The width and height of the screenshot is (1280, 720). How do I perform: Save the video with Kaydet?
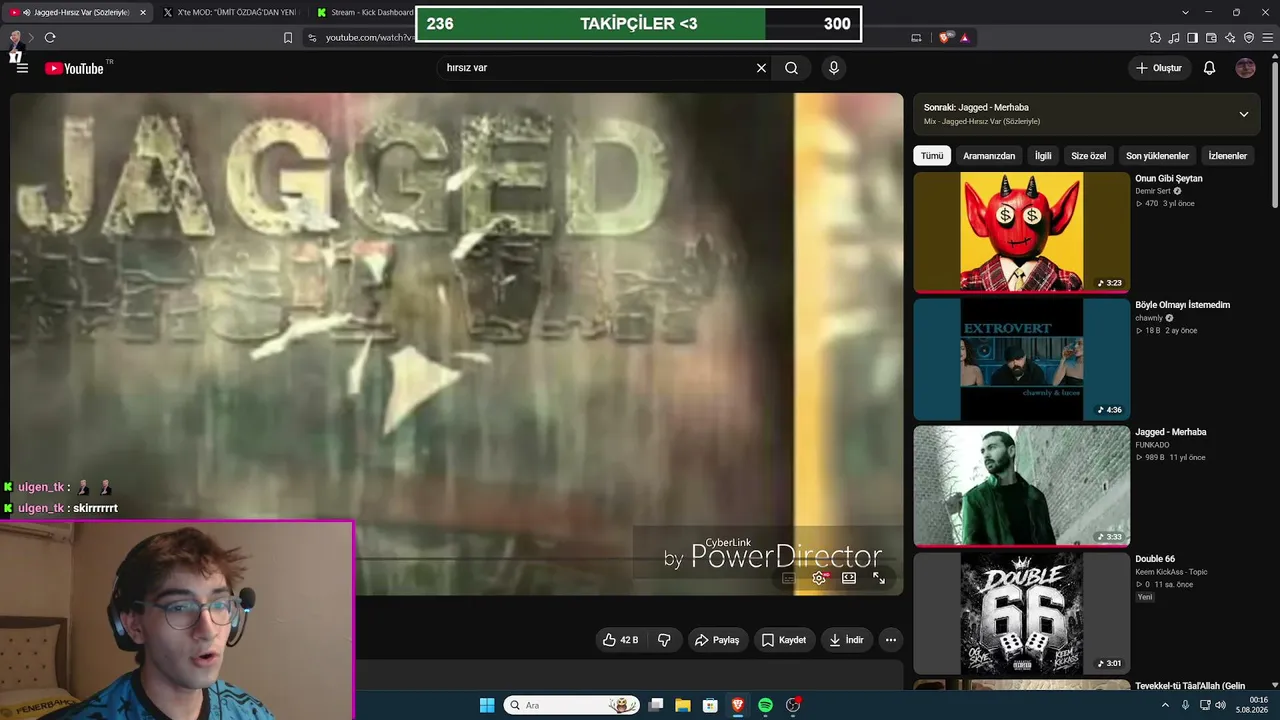coord(784,640)
